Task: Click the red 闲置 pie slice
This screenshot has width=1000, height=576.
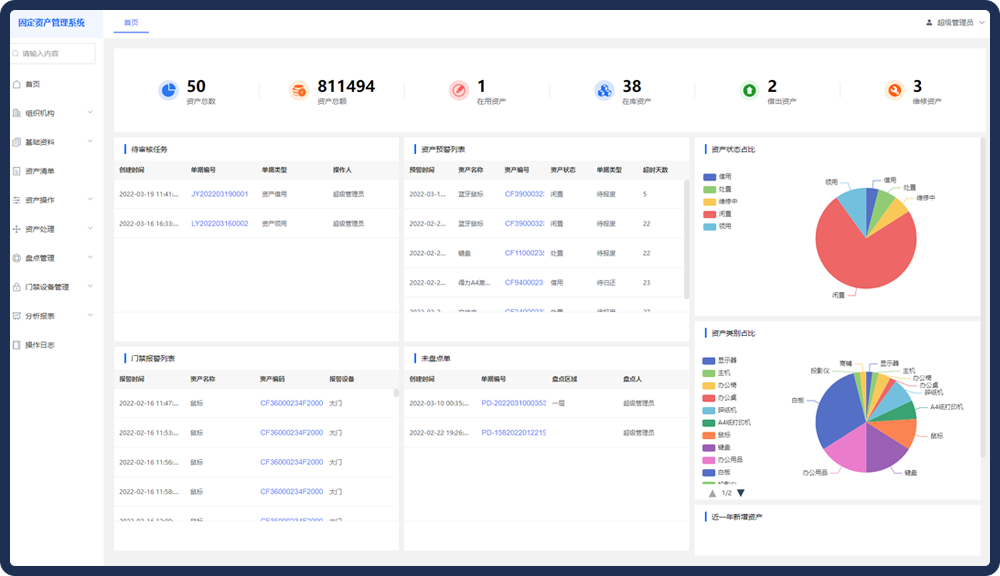Action: 861,250
